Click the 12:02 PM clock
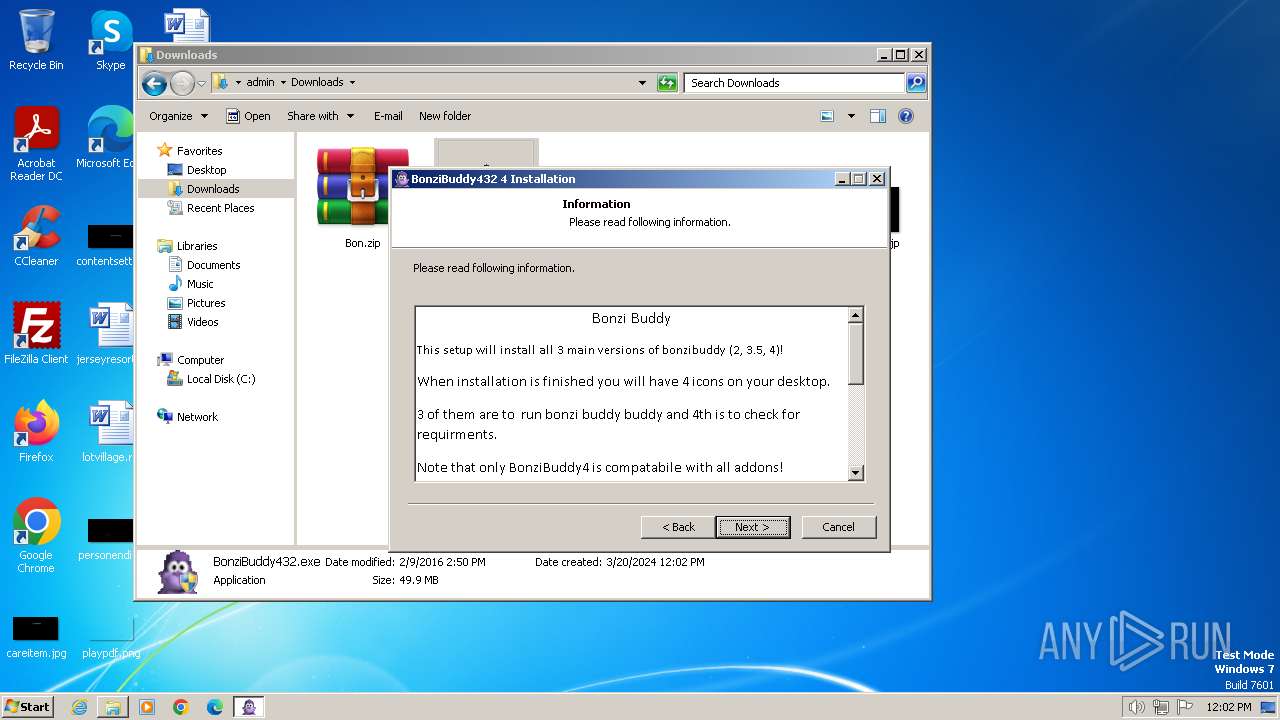Viewport: 1280px width, 720px height. point(1228,707)
